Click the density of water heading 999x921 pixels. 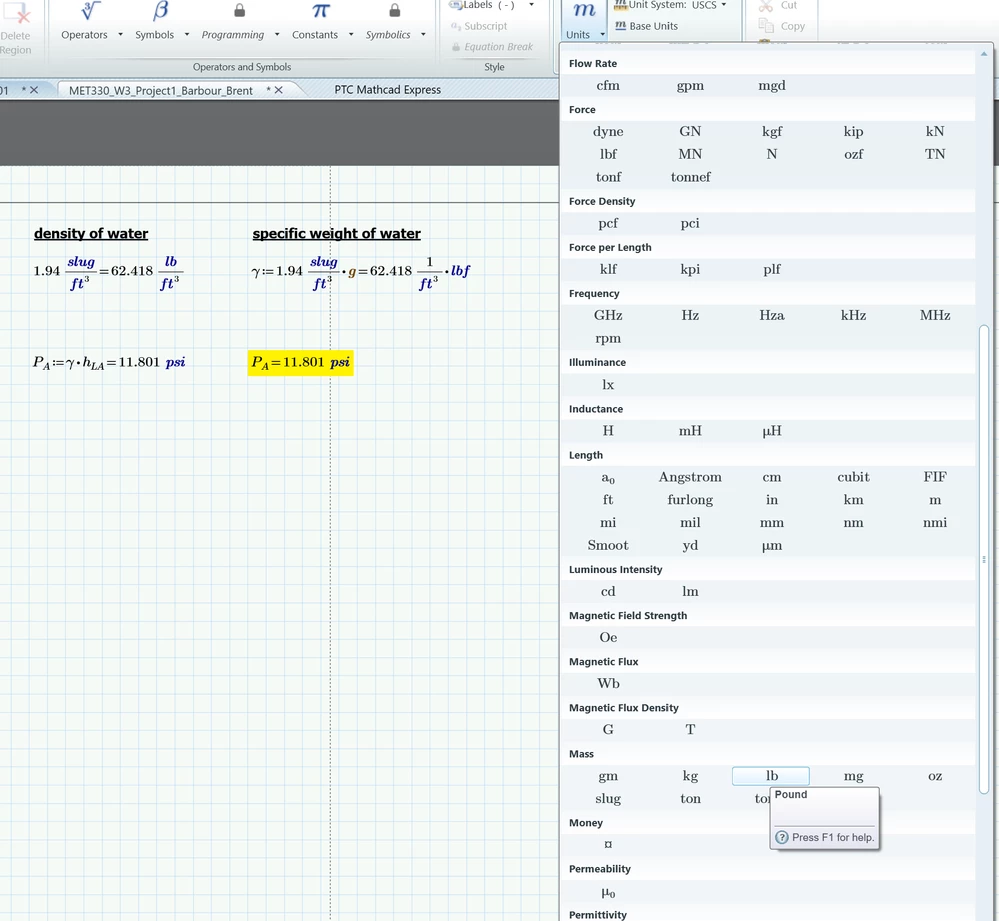(x=90, y=234)
